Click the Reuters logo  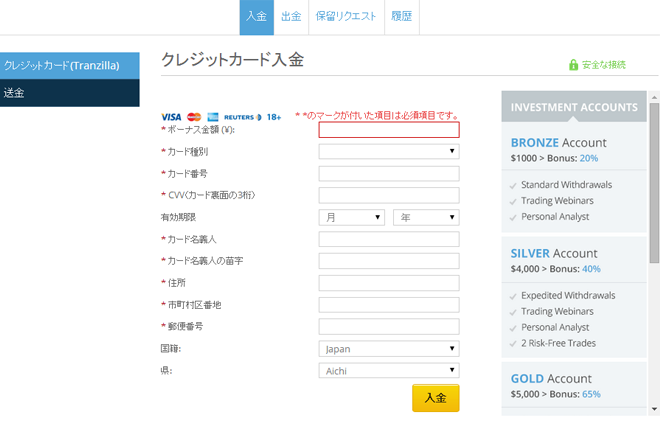(x=241, y=117)
